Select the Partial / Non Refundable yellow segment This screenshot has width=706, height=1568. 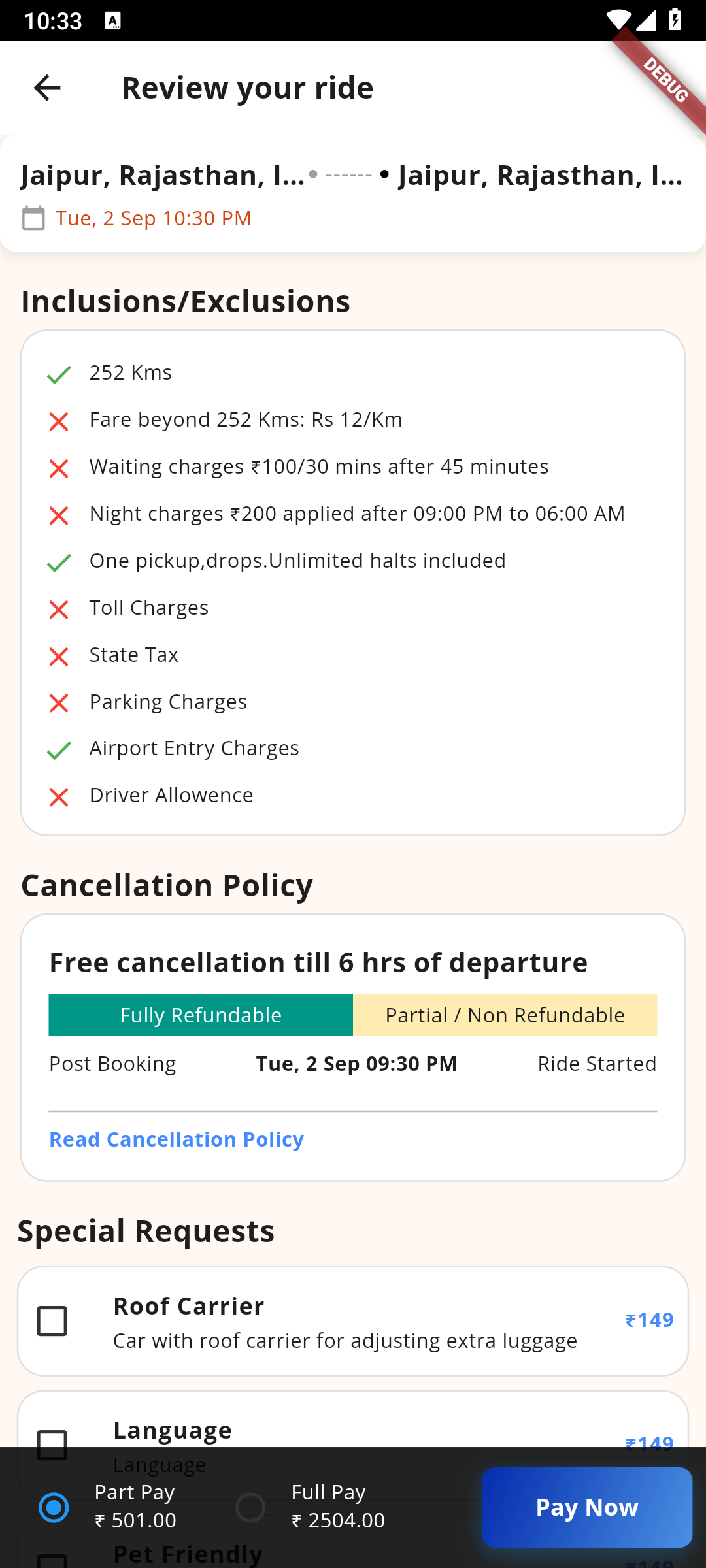click(x=505, y=1015)
